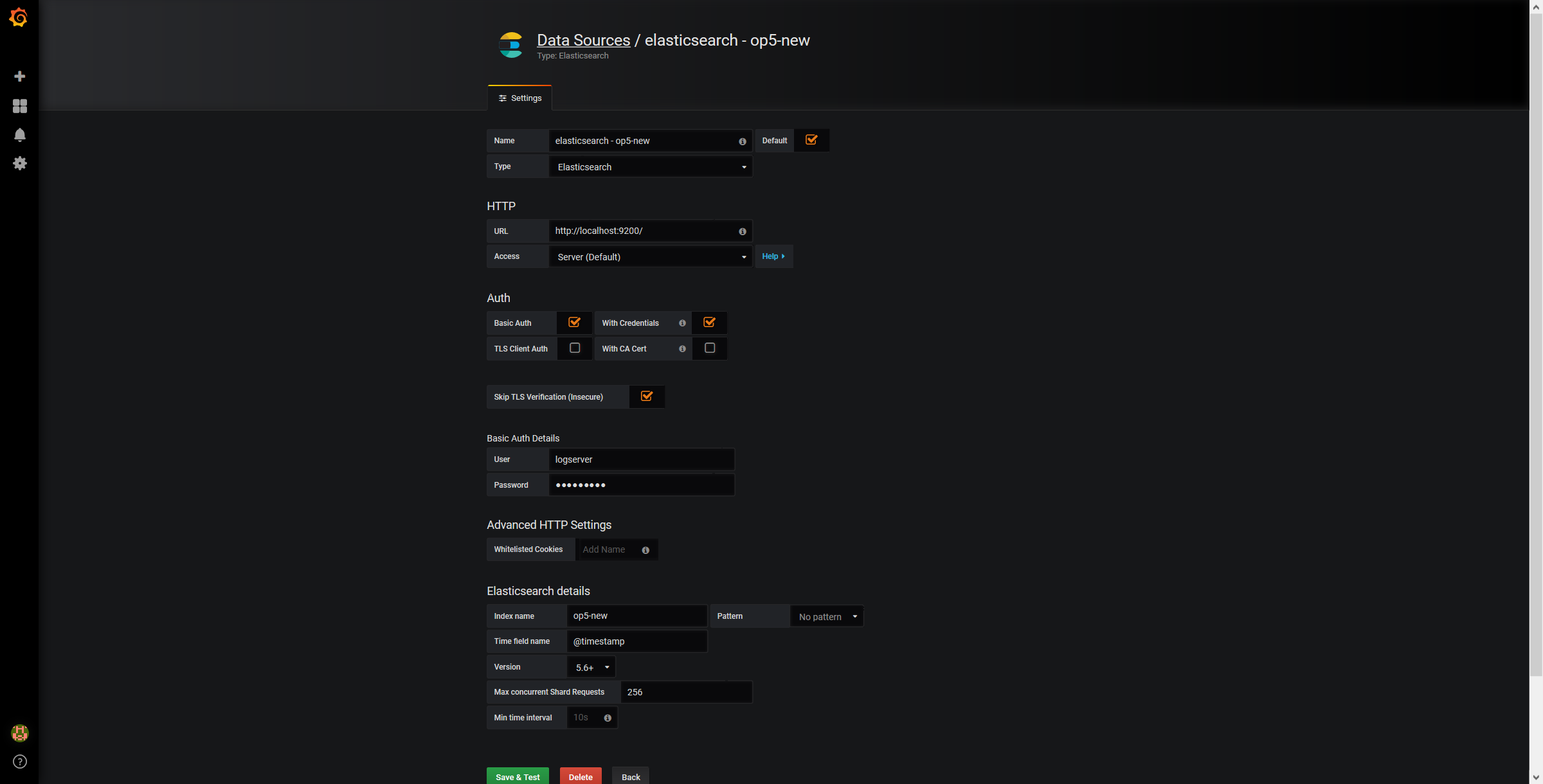
Task: Click the Save & Test button
Action: point(518,777)
